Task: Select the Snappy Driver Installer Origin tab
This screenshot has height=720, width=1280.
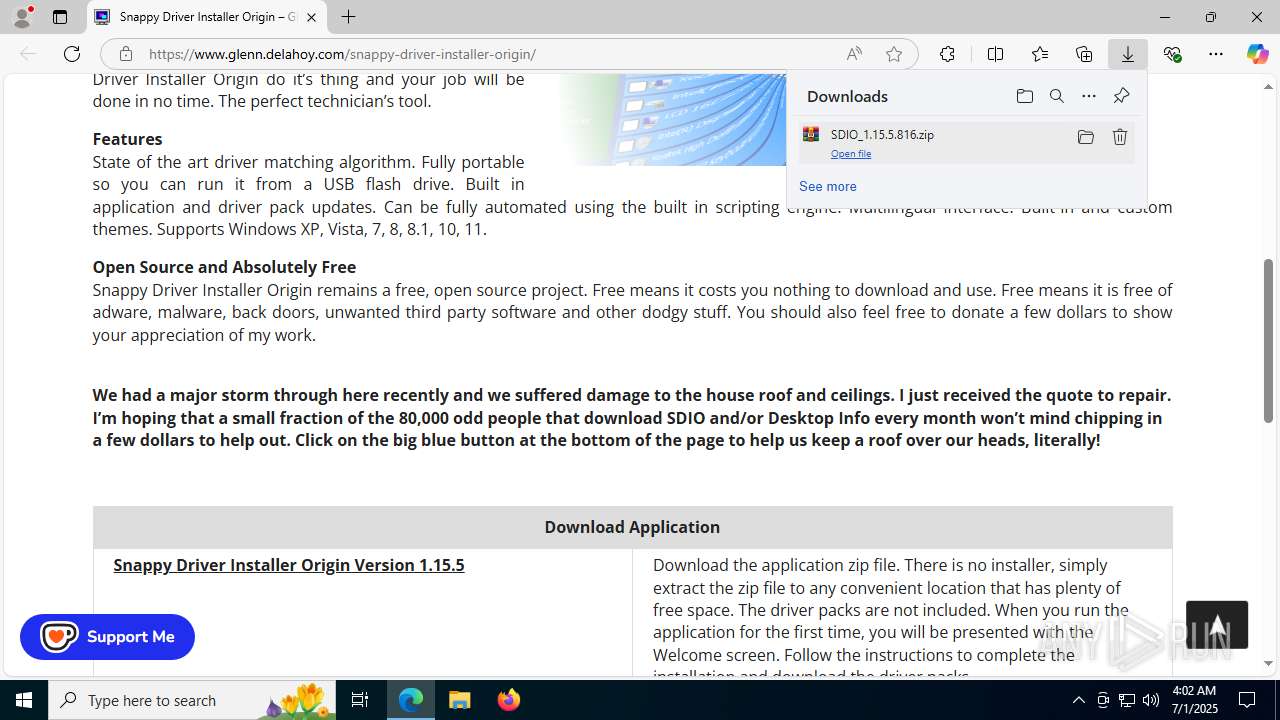Action: click(207, 17)
